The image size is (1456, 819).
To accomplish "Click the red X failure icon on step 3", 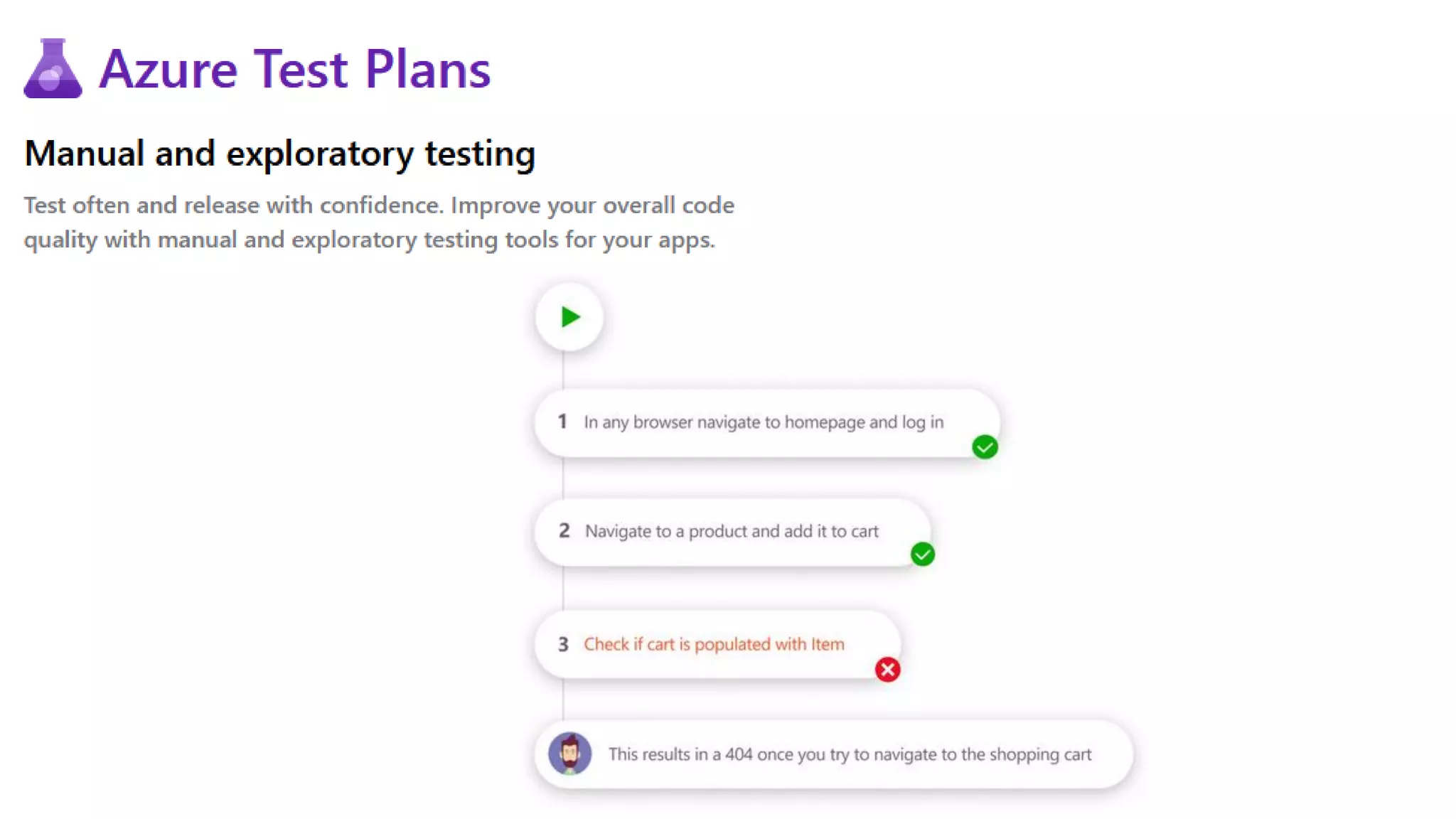I will [x=887, y=669].
